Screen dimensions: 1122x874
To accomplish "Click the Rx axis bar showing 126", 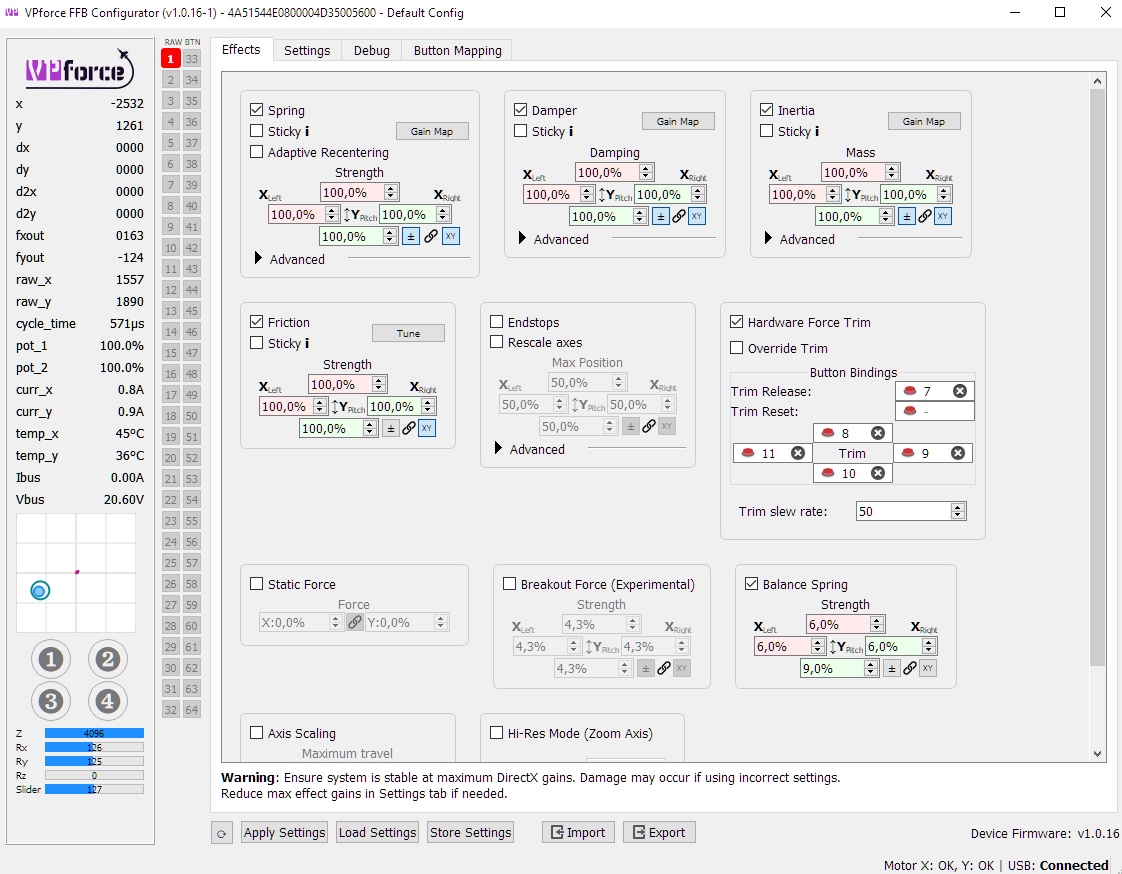I will pos(94,747).
